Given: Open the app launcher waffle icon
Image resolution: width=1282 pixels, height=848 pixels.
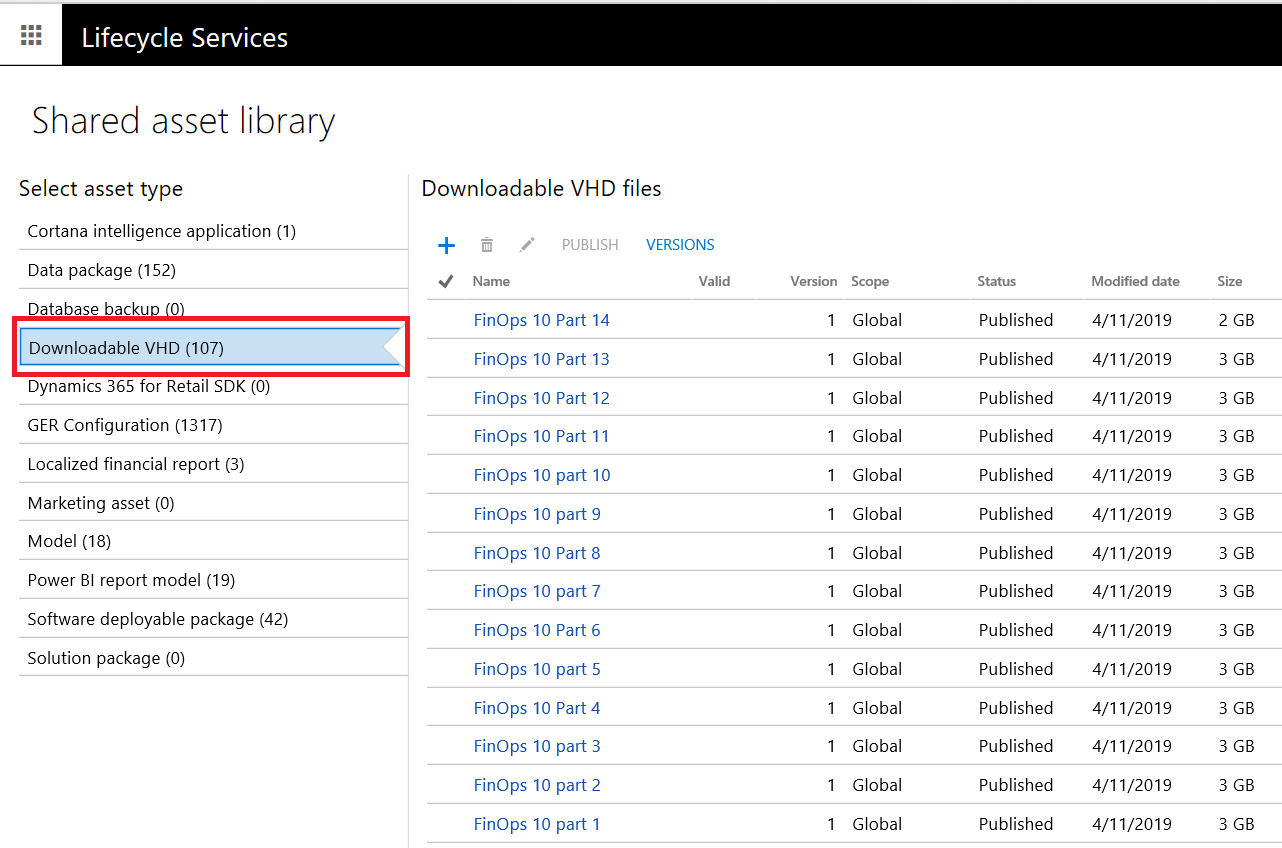Looking at the screenshot, I should [31, 36].
